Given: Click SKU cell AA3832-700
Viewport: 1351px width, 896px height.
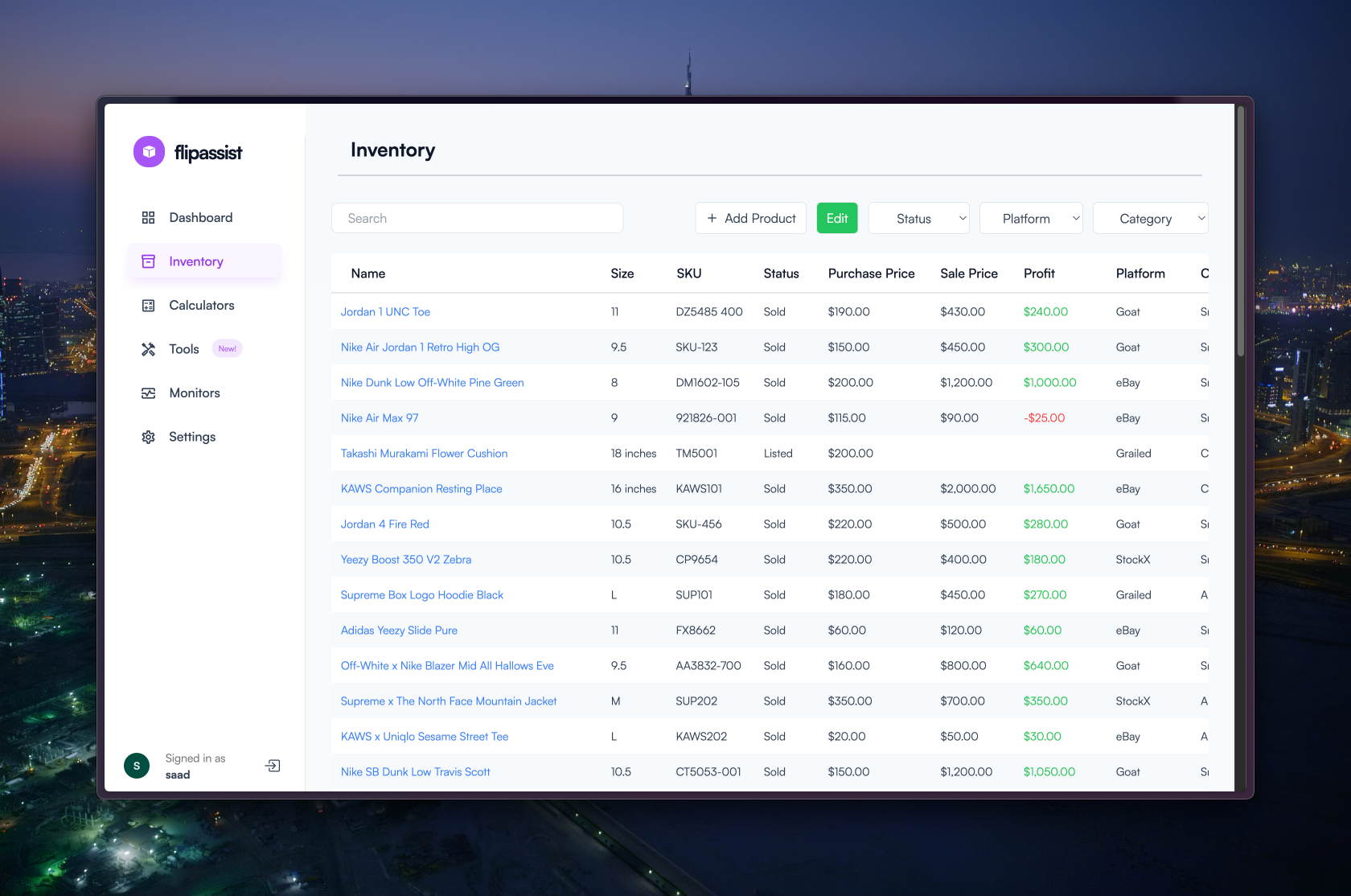Looking at the screenshot, I should coord(708,666).
